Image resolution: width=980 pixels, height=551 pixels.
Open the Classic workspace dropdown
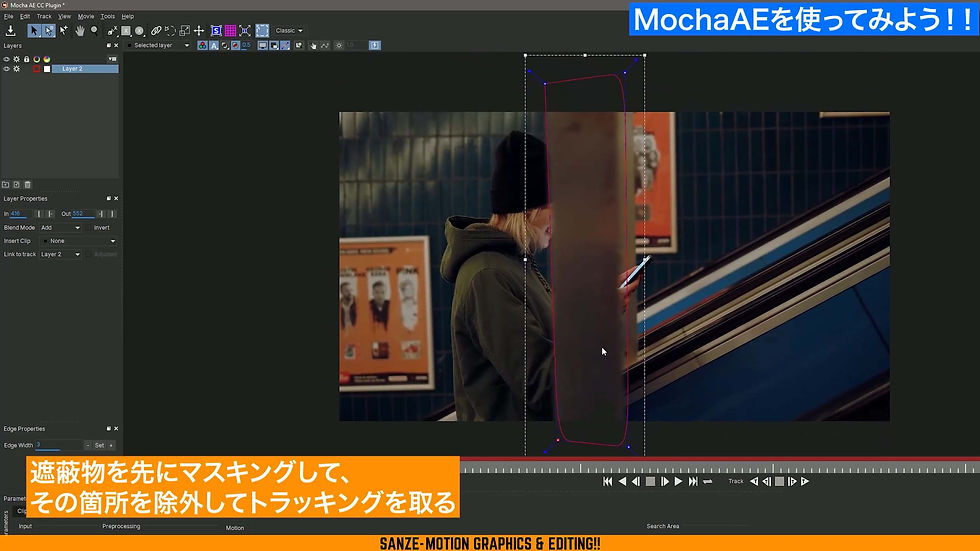289,31
